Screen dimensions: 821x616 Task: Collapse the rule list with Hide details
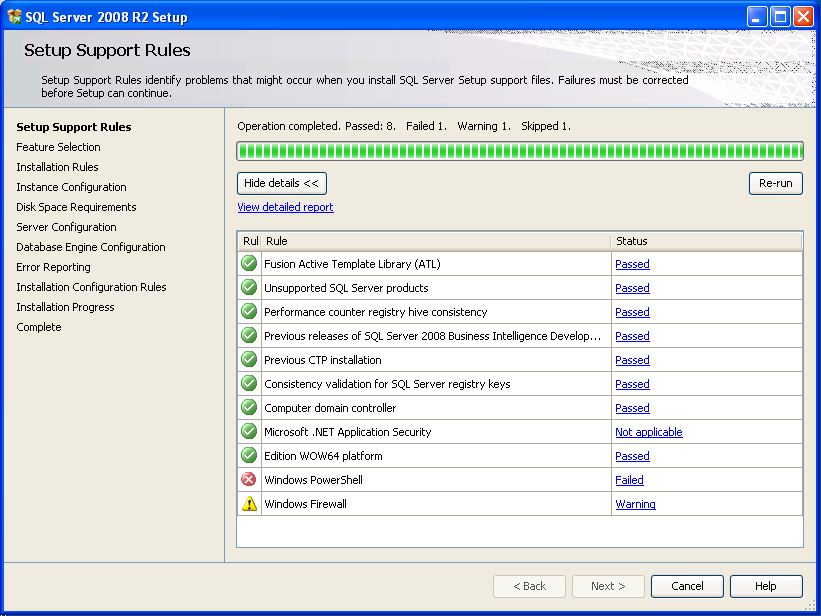pyautogui.click(x=282, y=183)
